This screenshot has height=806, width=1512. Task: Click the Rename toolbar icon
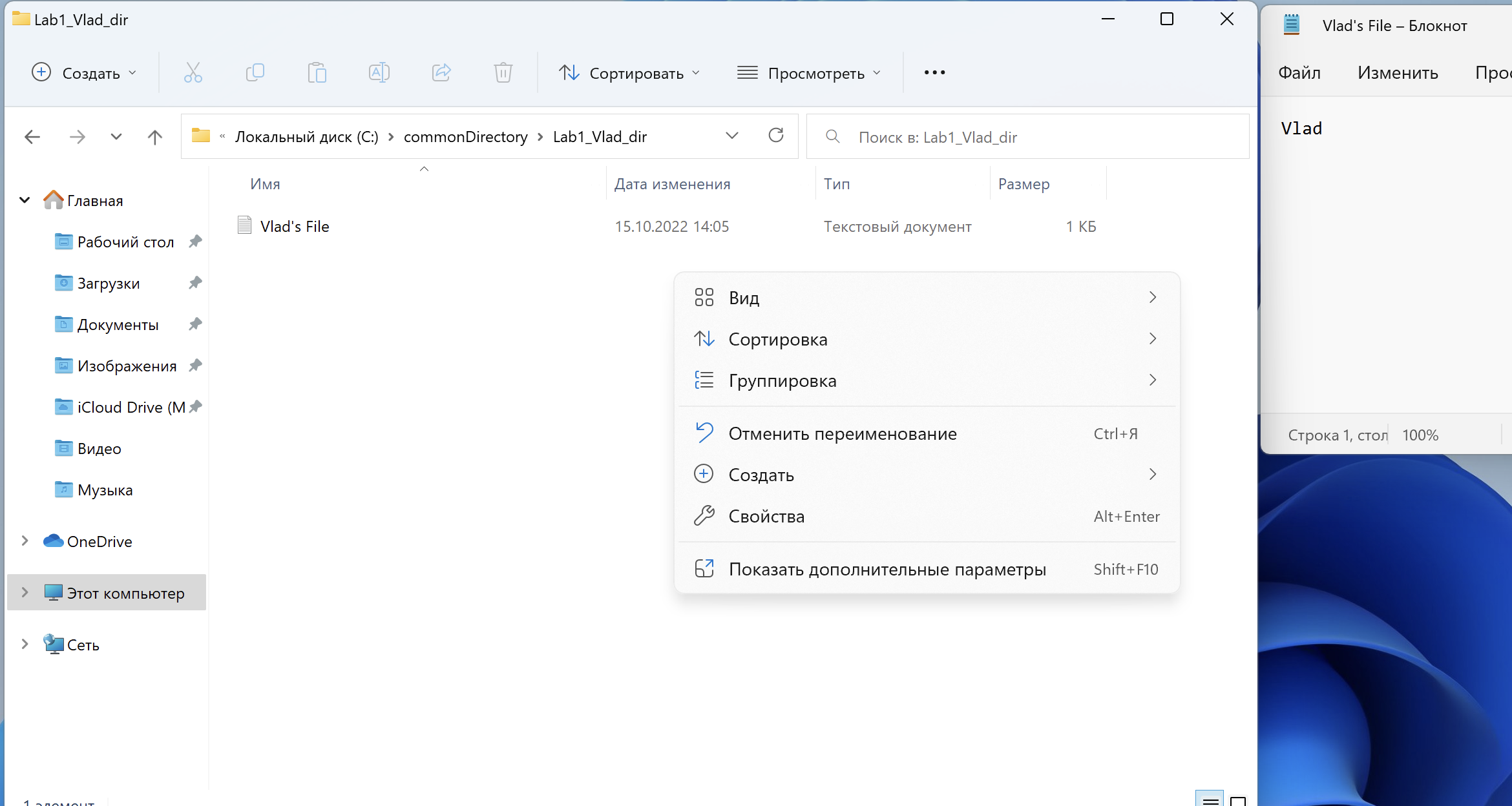(379, 72)
